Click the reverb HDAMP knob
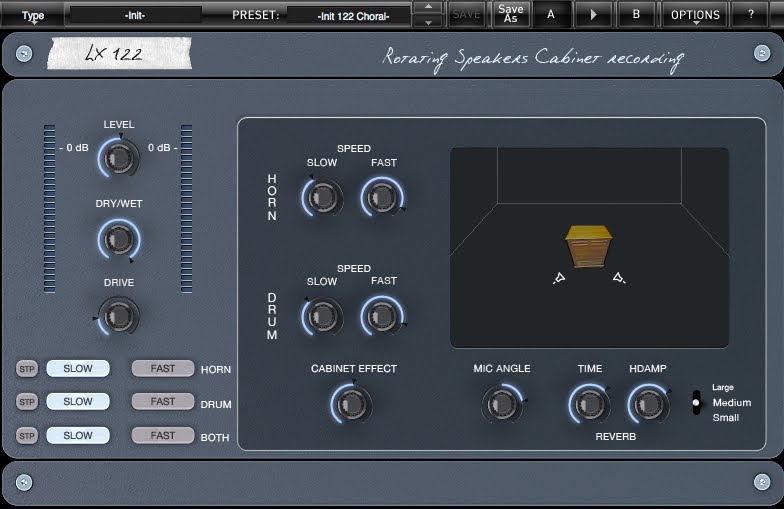Image resolution: width=784 pixels, height=509 pixels. click(648, 404)
